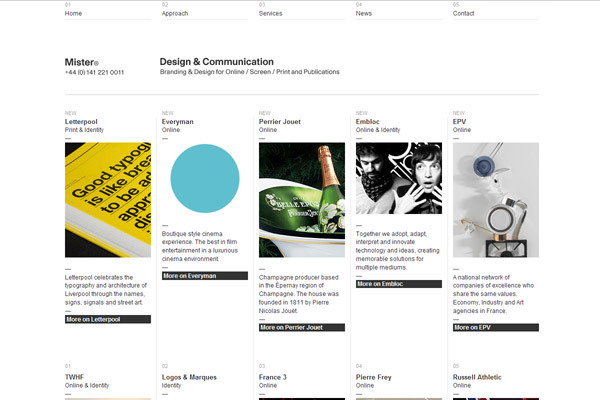
Task: Open the Home navigation item
Action: point(73,13)
